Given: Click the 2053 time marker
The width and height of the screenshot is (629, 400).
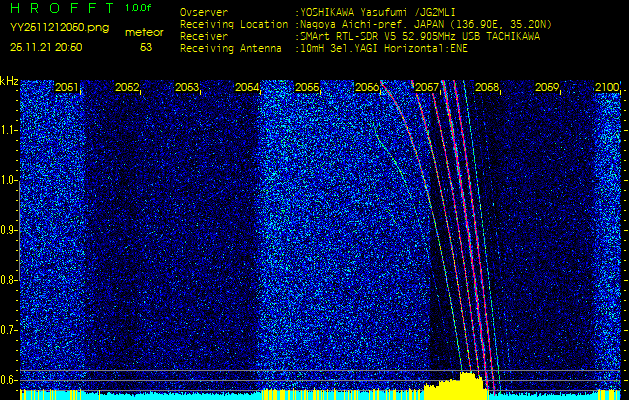Looking at the screenshot, I should [187, 88].
